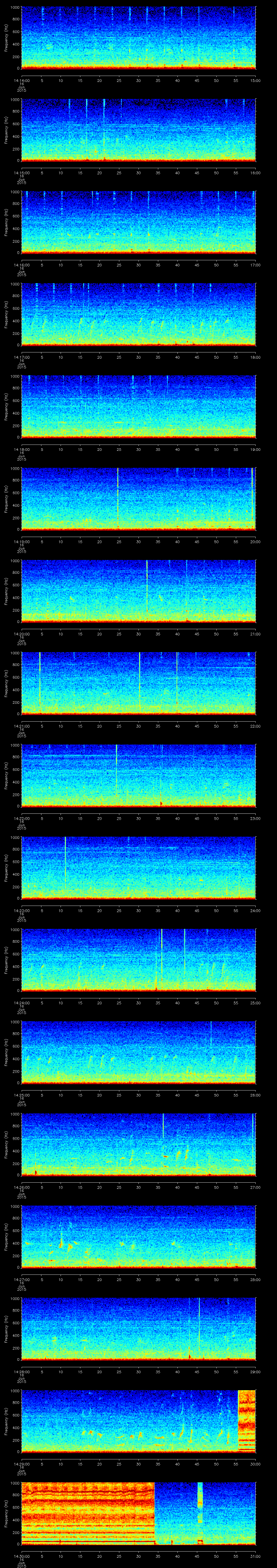Click the 14:17:00 start time label
This screenshot has height=1568, width=277.
pyautogui.click(x=21, y=357)
